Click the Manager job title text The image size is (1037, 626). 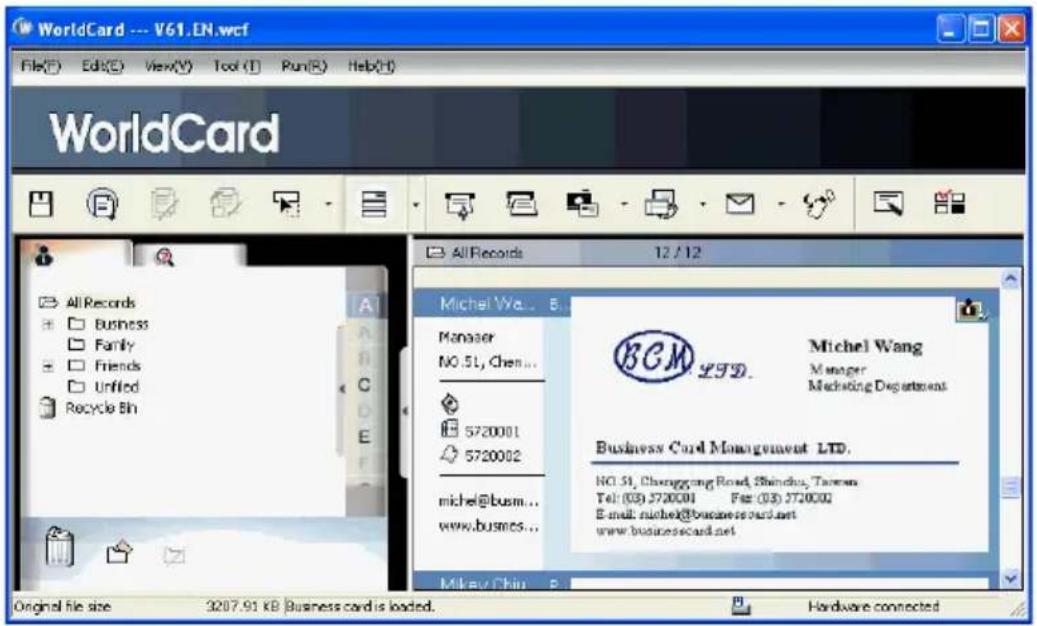(x=466, y=337)
